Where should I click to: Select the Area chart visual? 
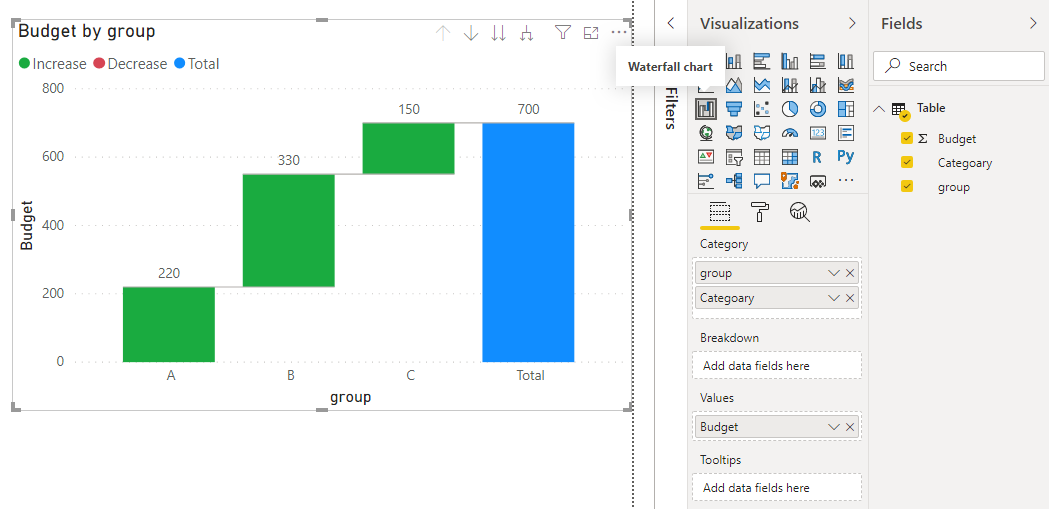[x=734, y=85]
